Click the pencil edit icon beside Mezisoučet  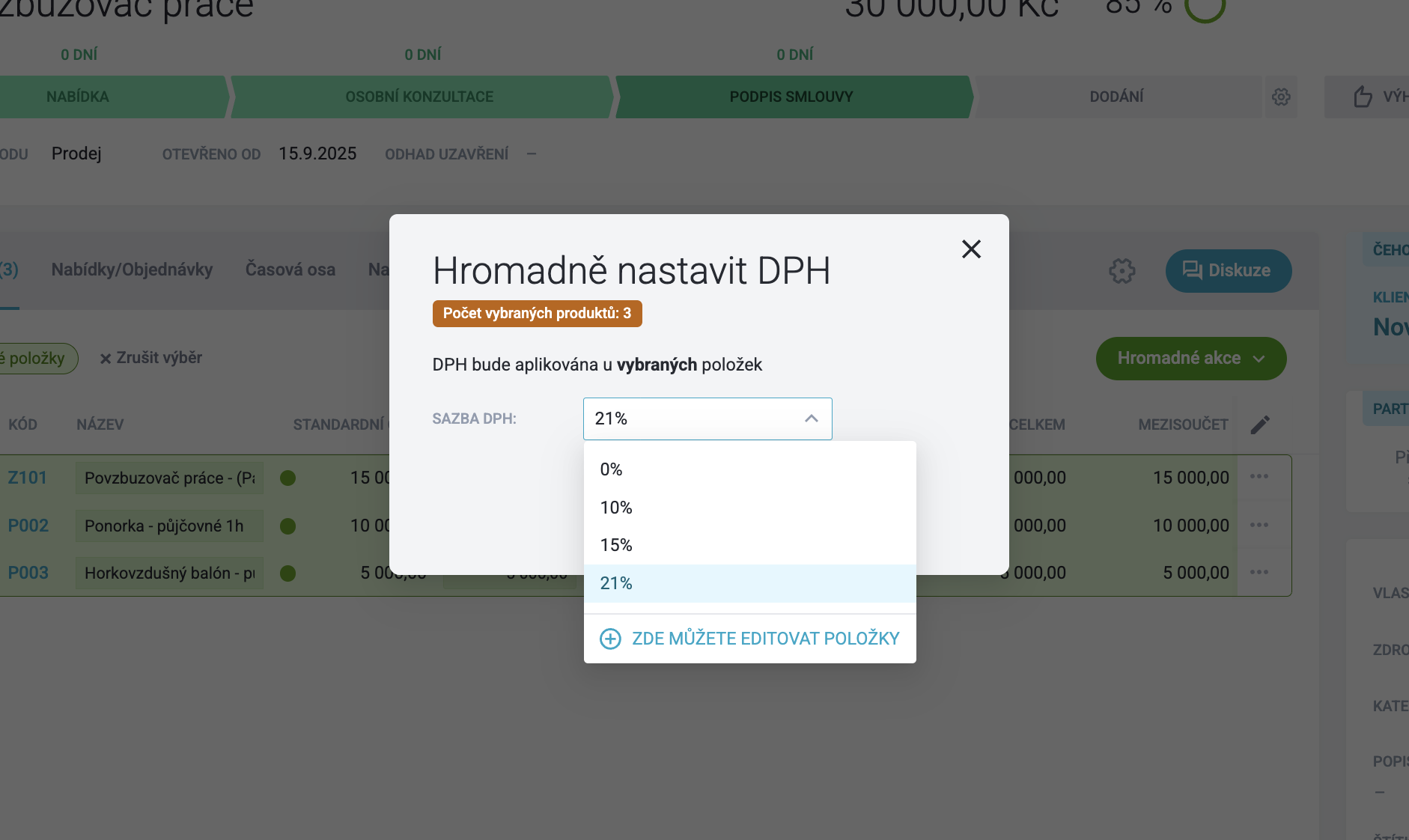(x=1260, y=424)
